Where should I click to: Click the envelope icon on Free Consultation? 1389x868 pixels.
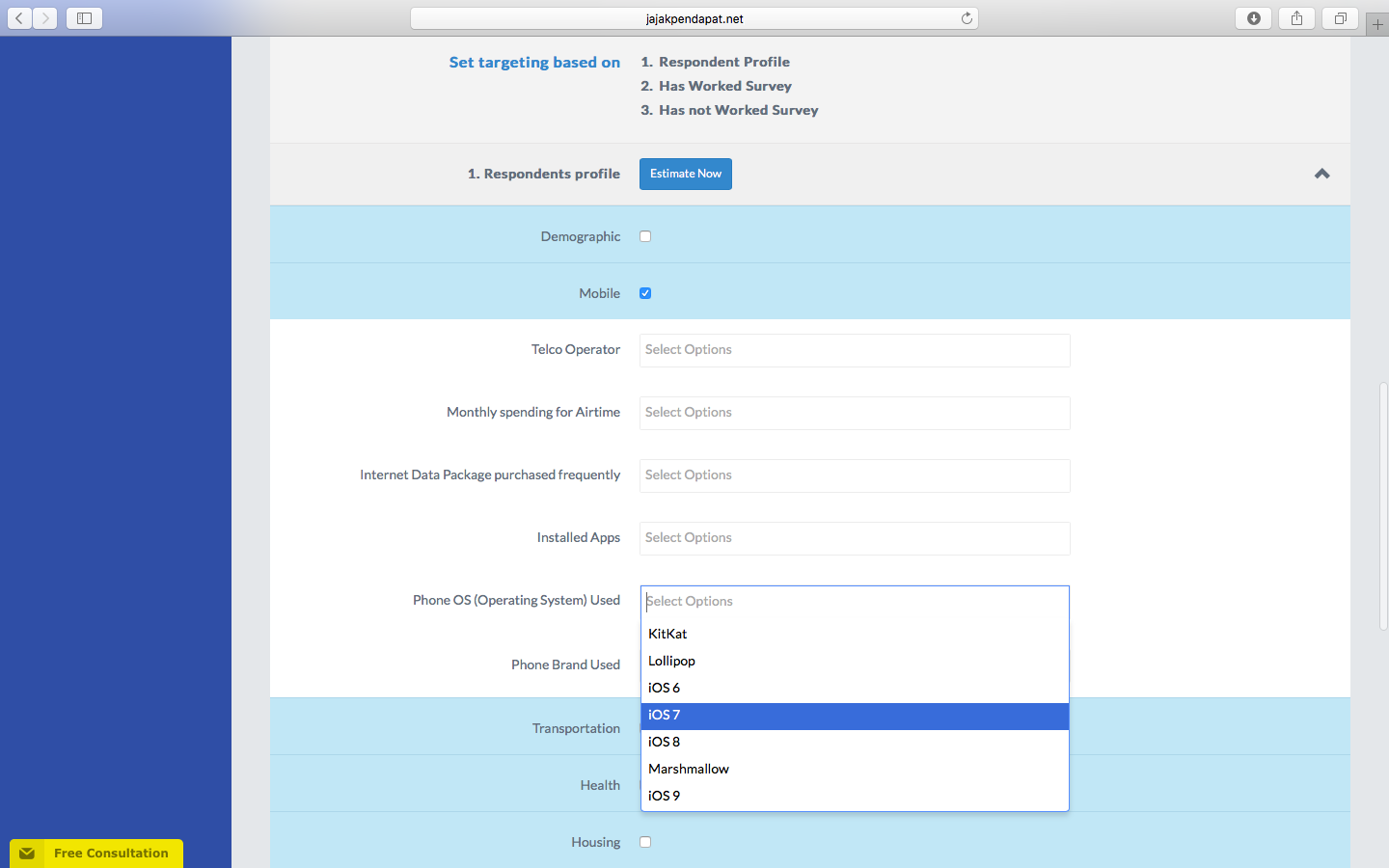(28, 853)
